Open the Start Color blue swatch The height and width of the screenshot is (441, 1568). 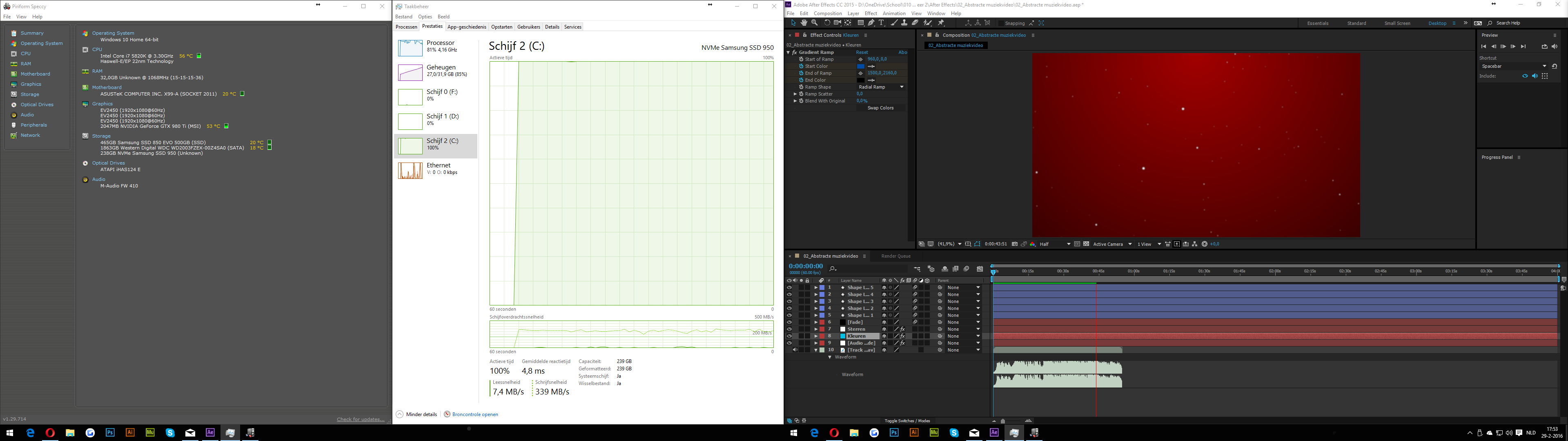coord(861,67)
